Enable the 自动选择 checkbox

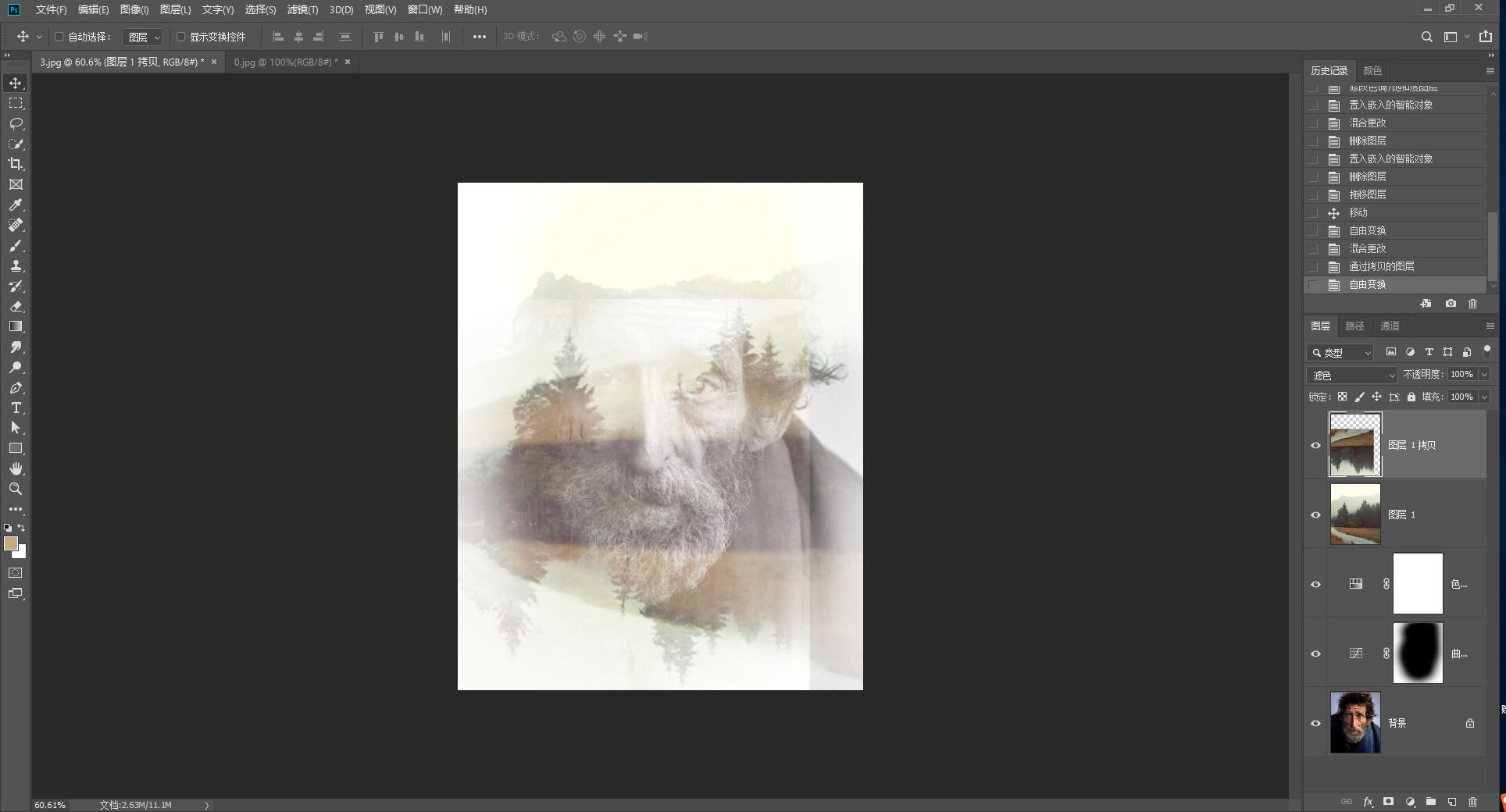tap(59, 37)
